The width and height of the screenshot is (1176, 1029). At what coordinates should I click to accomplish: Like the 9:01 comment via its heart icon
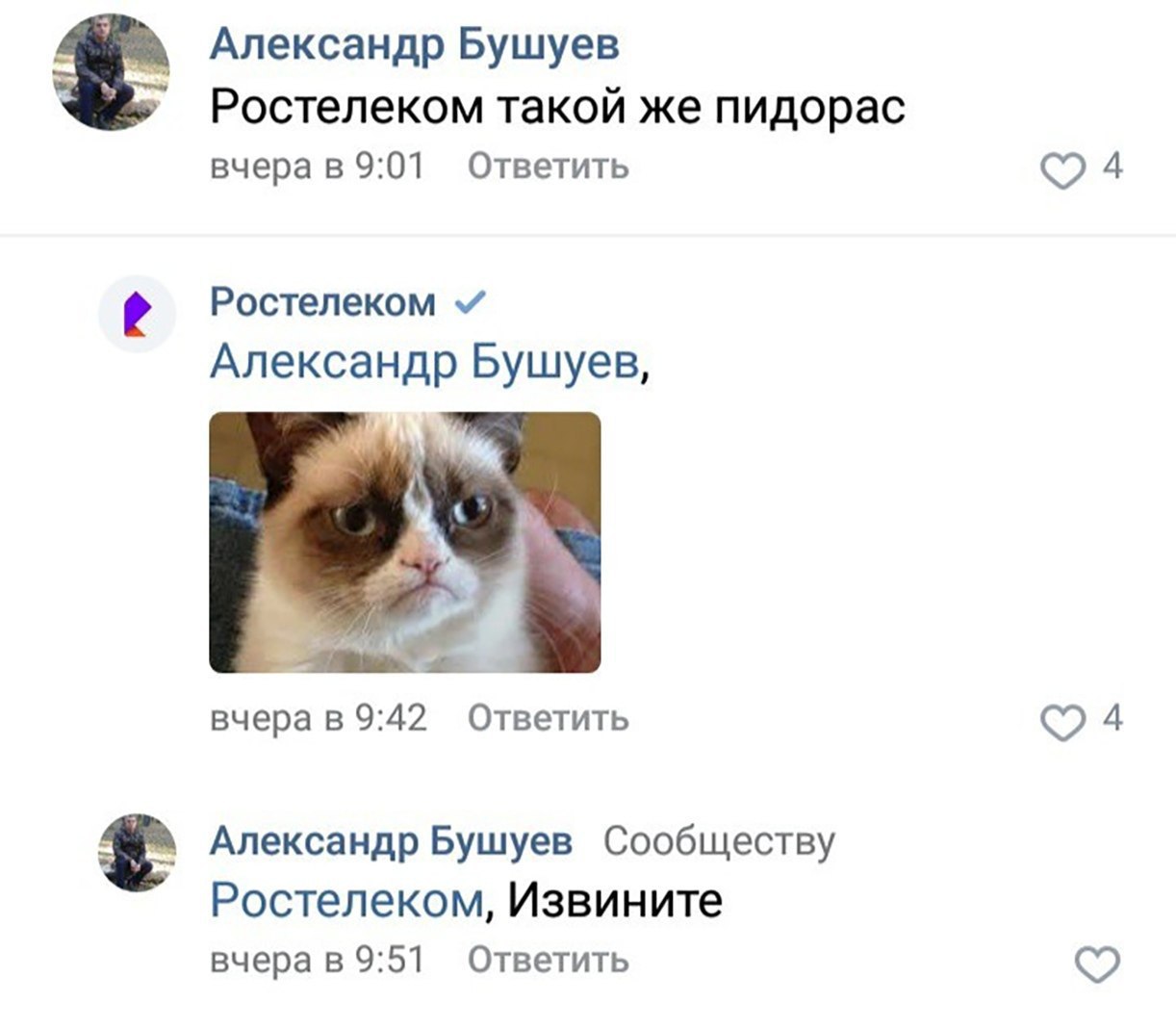[x=1063, y=171]
